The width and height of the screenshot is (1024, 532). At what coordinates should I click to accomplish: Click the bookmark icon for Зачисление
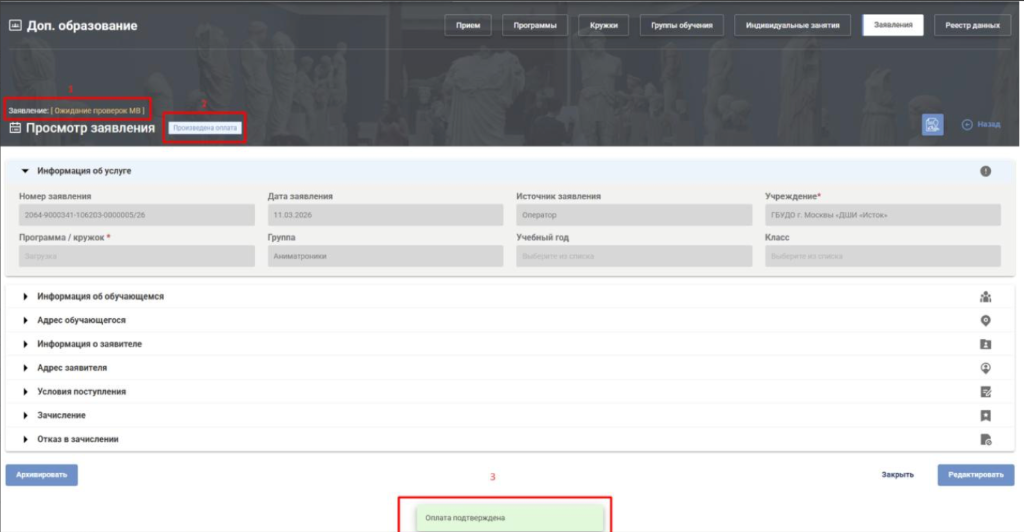(985, 416)
